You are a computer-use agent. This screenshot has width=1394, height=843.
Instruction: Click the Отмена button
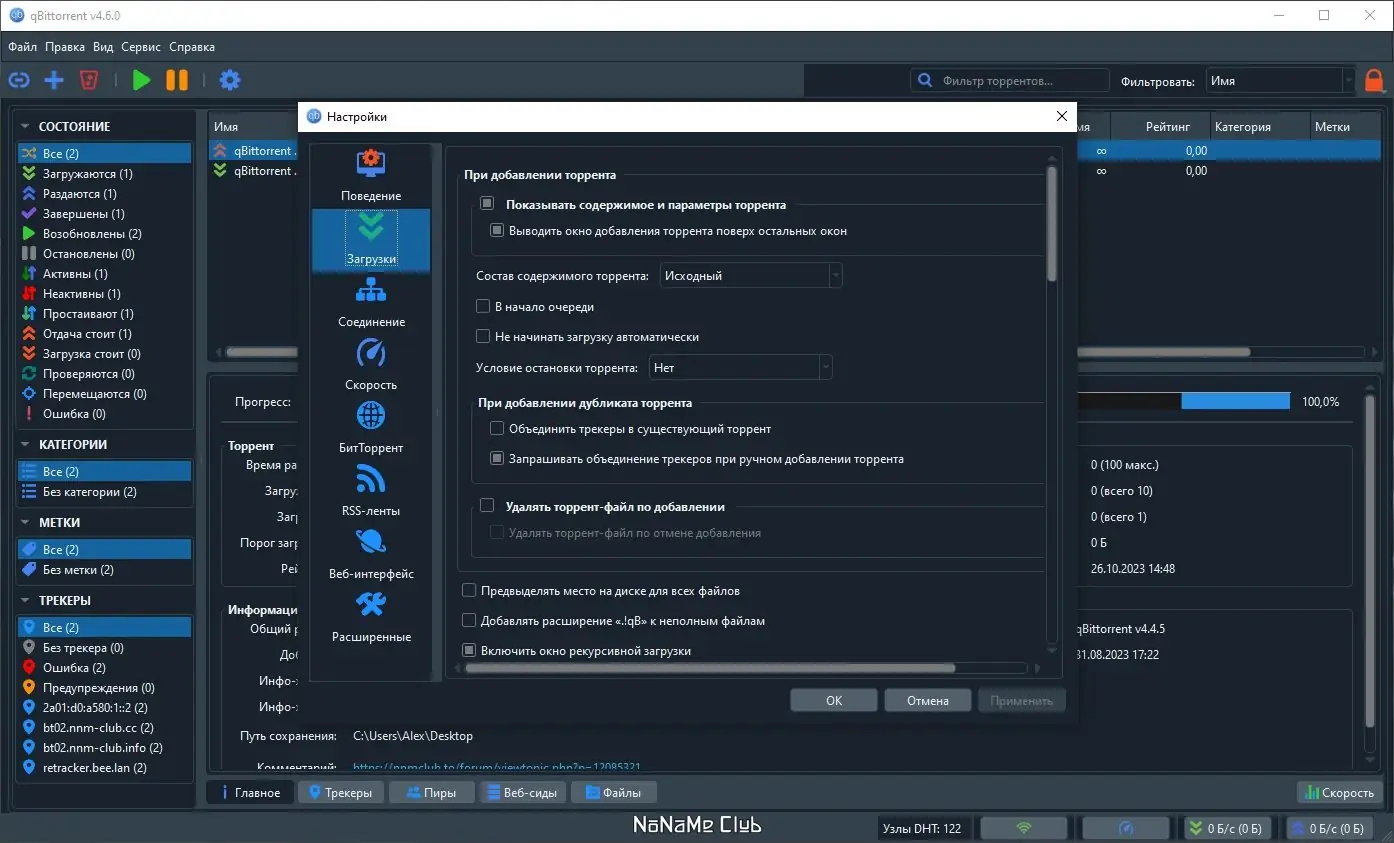coord(927,700)
